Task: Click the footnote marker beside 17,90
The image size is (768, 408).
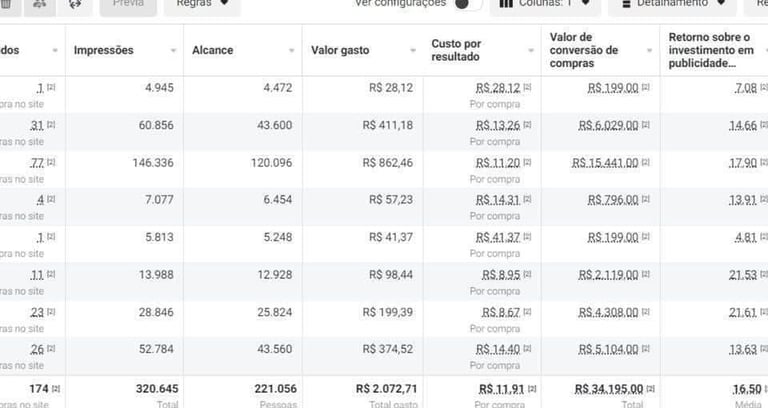Action: [x=763, y=163]
